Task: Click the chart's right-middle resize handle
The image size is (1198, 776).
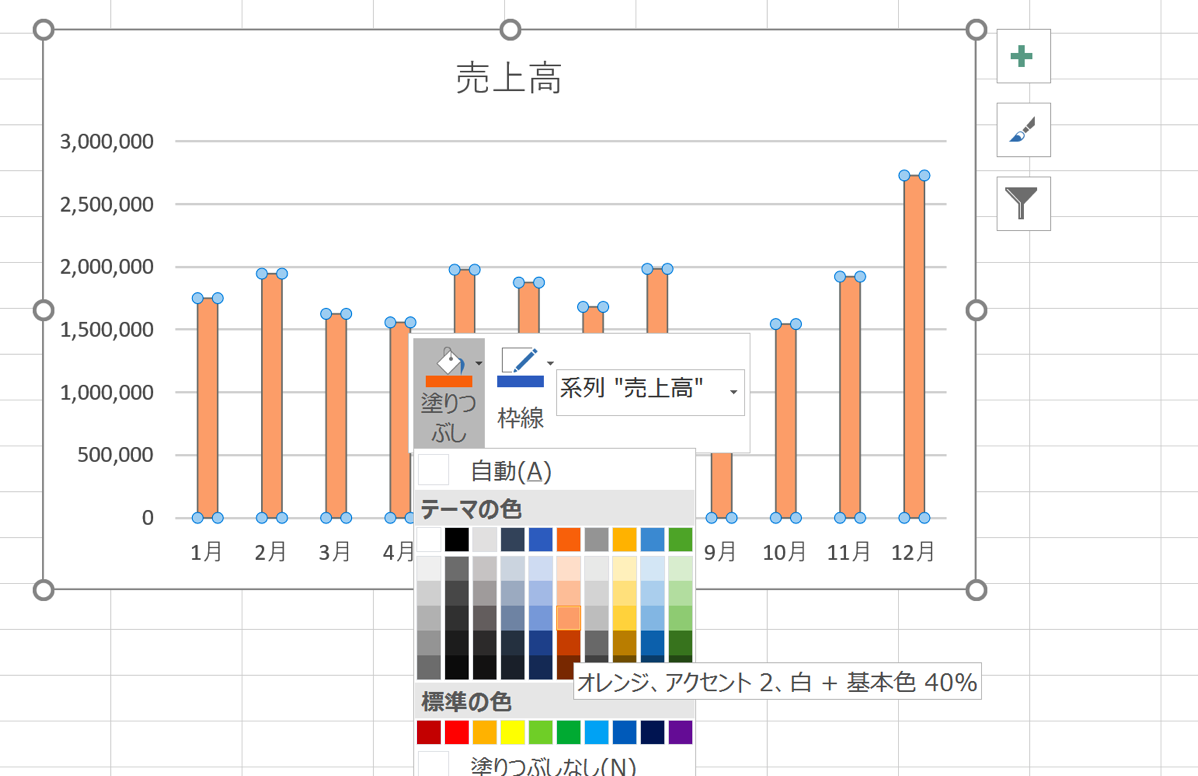Action: [x=976, y=310]
